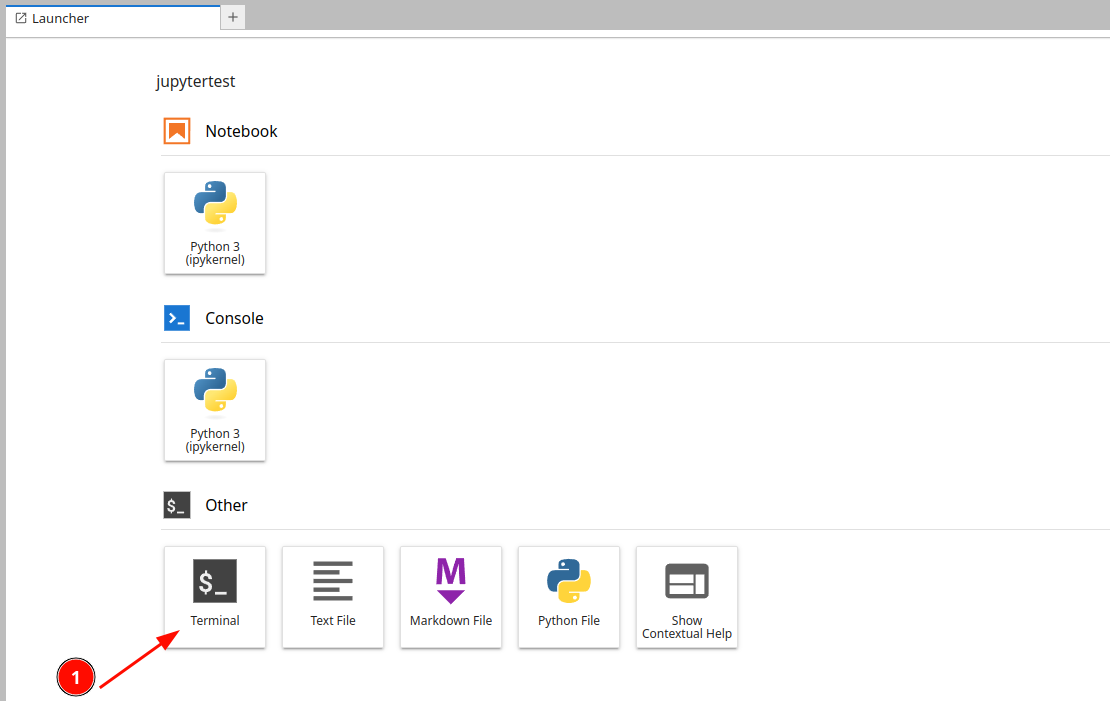
Task: Create a new Text File
Action: [333, 596]
